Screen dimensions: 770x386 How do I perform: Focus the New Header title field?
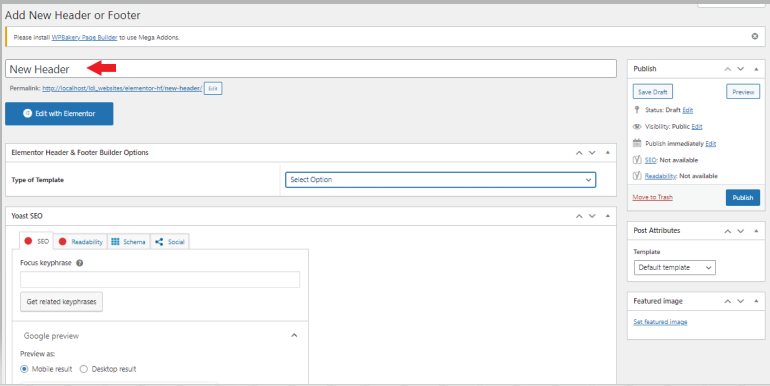(x=311, y=69)
